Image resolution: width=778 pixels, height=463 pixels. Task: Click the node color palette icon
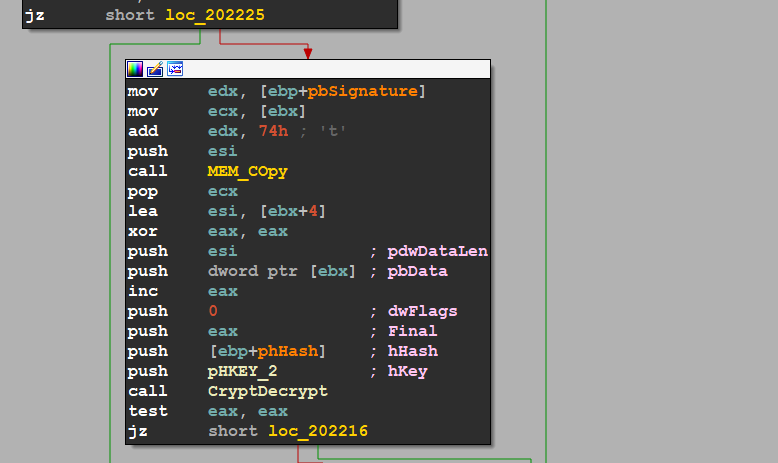(135, 69)
